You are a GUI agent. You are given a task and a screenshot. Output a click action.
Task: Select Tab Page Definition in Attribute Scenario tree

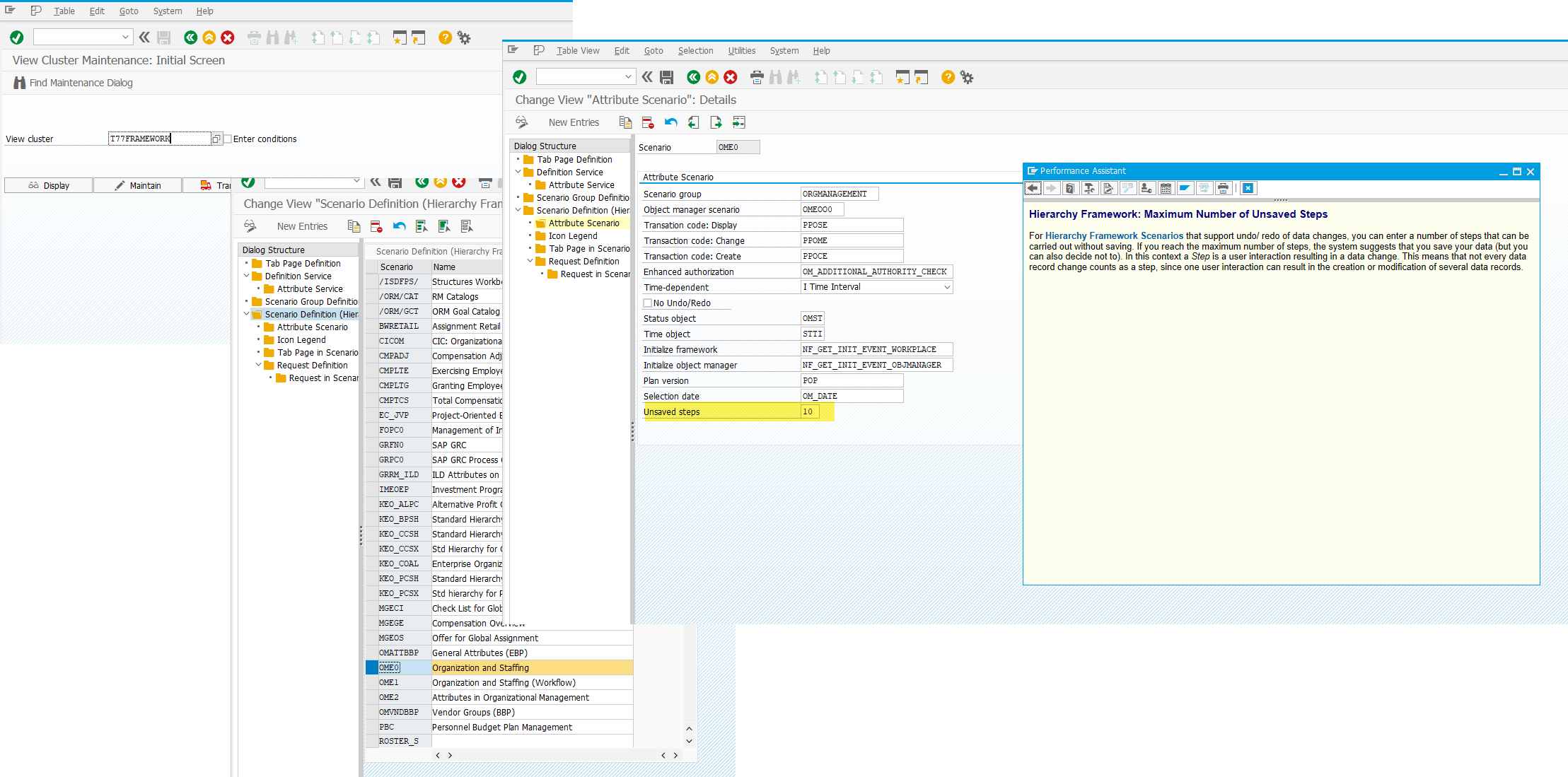[574, 159]
